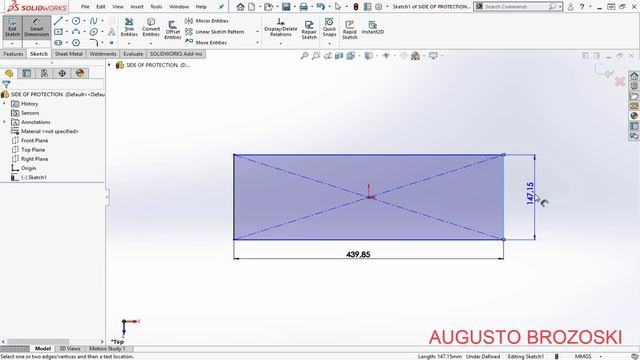
Task: Switch to the Weldments tab
Action: coord(103,54)
